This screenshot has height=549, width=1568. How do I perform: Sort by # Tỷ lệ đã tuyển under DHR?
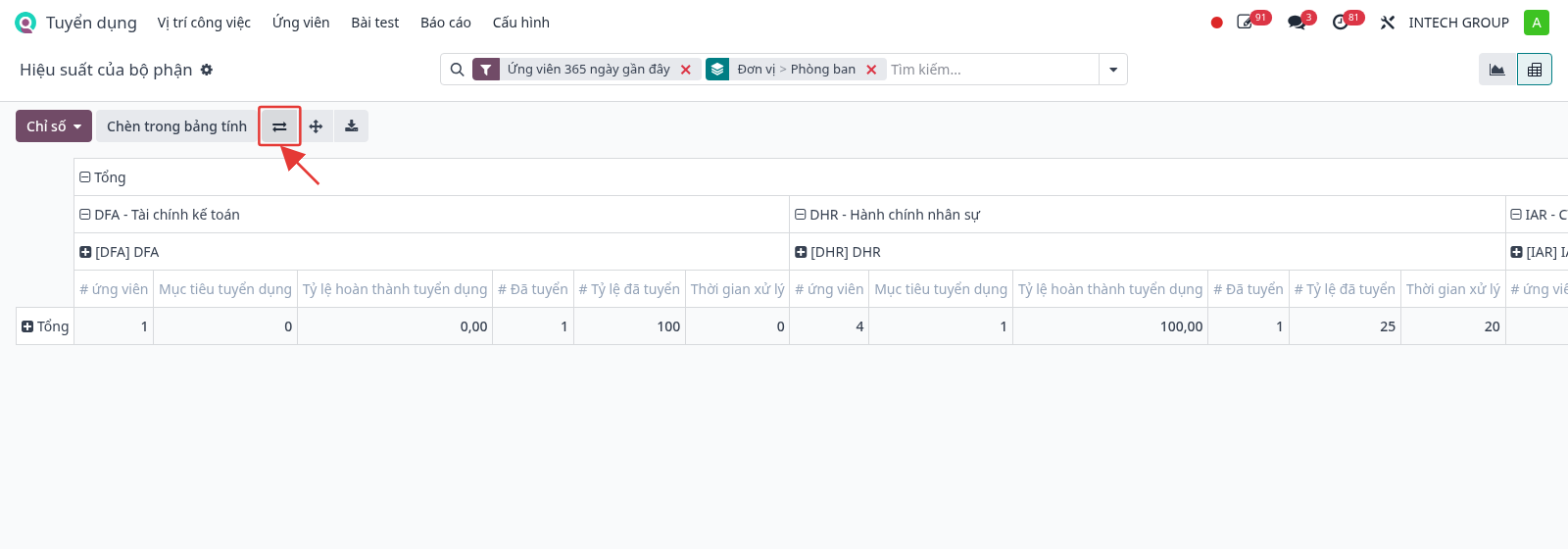(x=1345, y=289)
